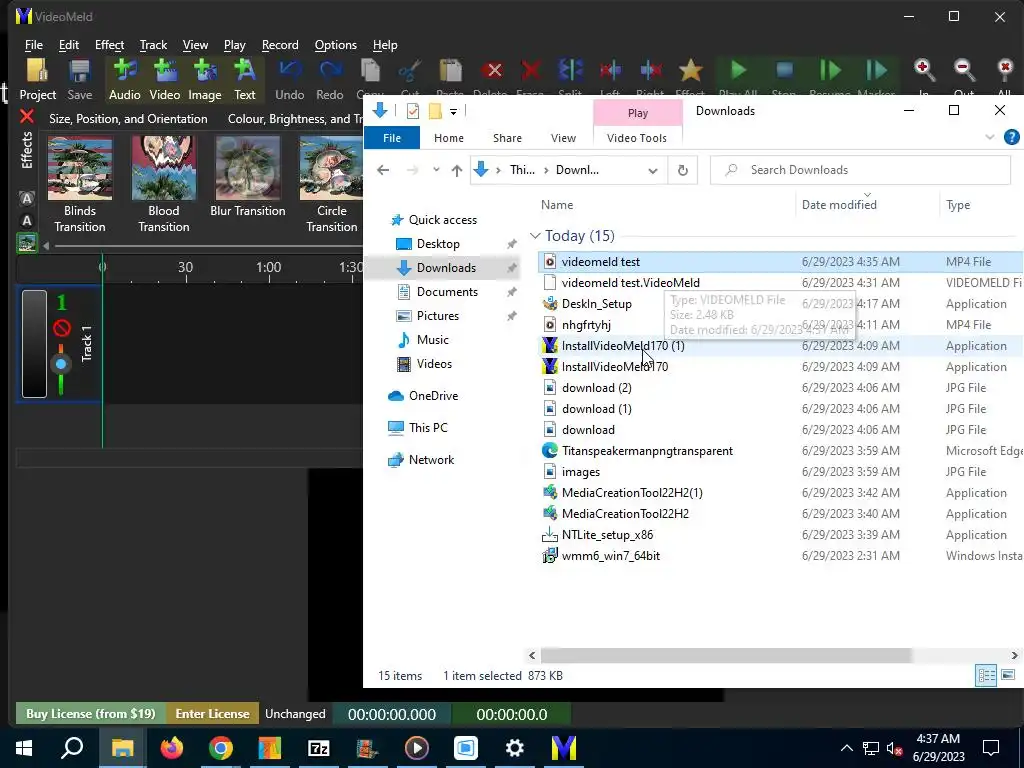The width and height of the screenshot is (1024, 768).
Task: Click the trim Left toolbar icon
Action: coord(610,71)
